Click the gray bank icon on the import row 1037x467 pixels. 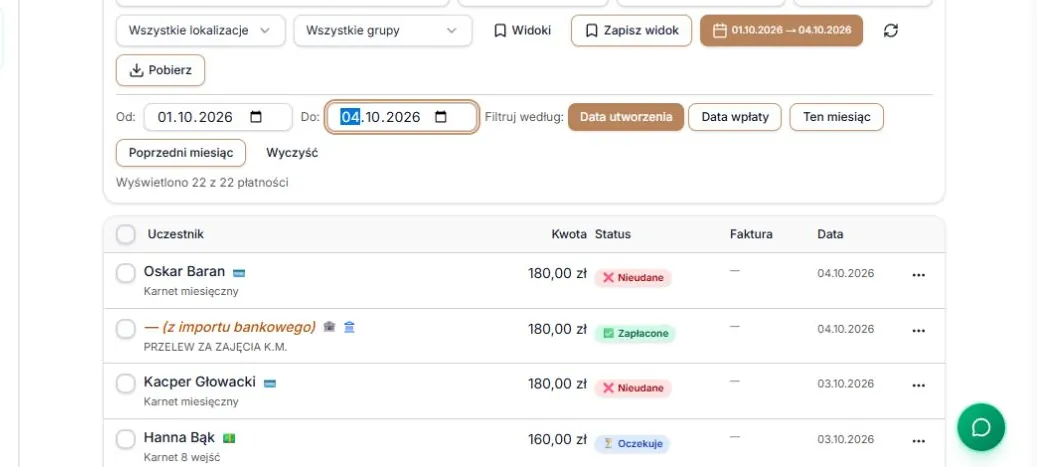(x=329, y=327)
